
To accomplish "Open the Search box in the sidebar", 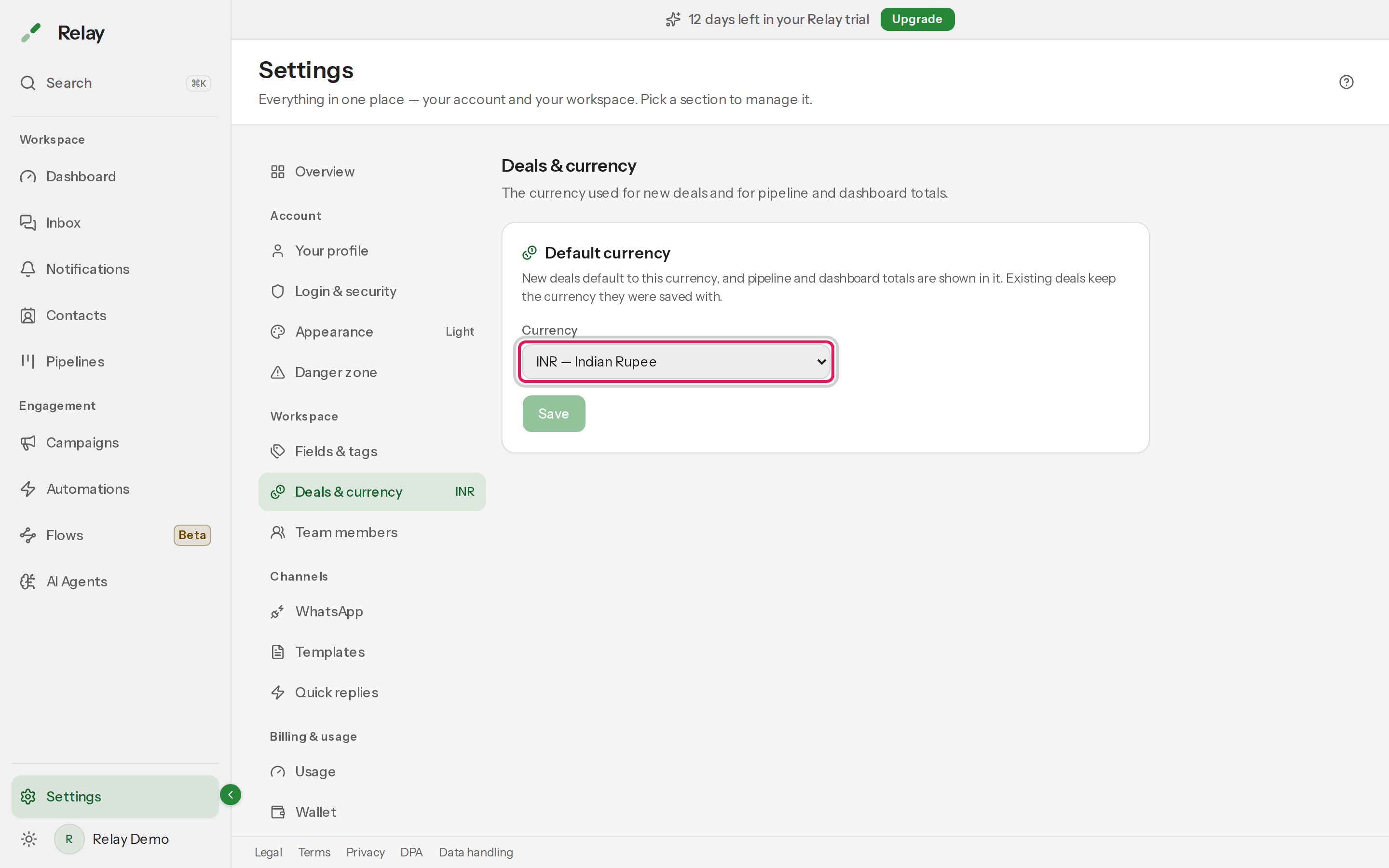I will coord(115,83).
